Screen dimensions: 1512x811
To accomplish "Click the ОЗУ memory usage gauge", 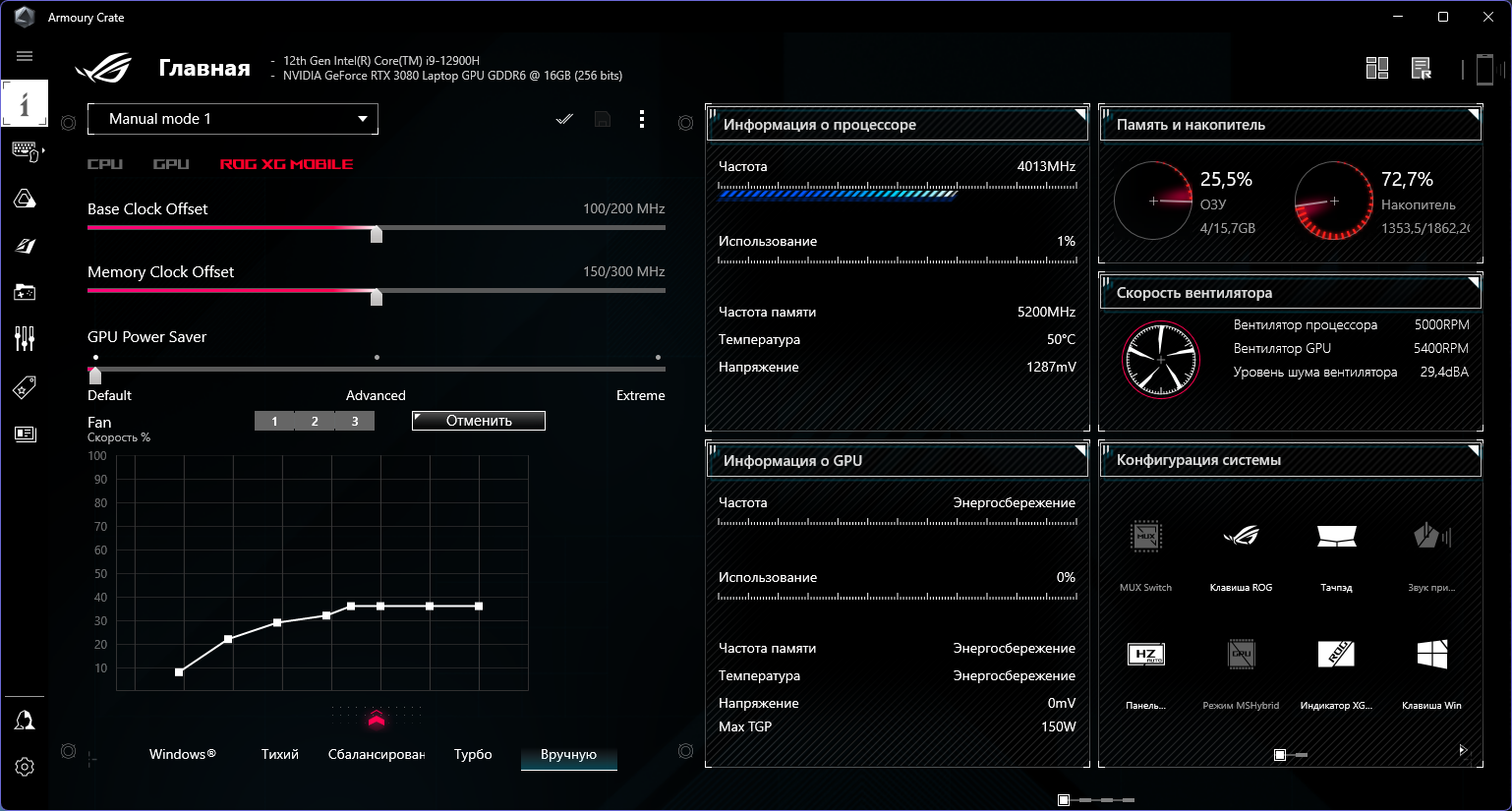I will coord(1153,201).
